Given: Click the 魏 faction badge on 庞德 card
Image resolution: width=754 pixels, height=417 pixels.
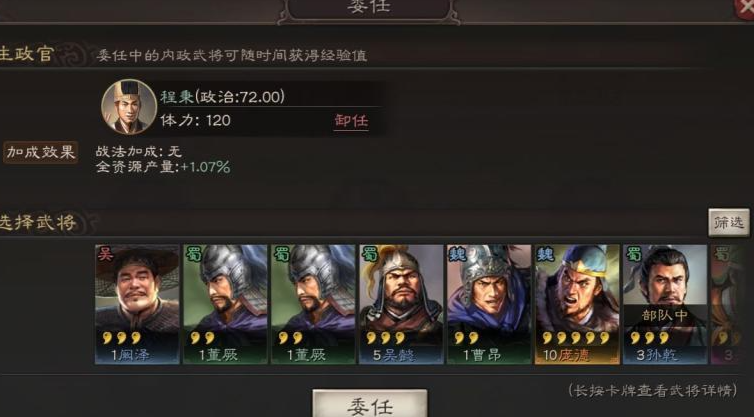Looking at the screenshot, I should click(x=546, y=253).
